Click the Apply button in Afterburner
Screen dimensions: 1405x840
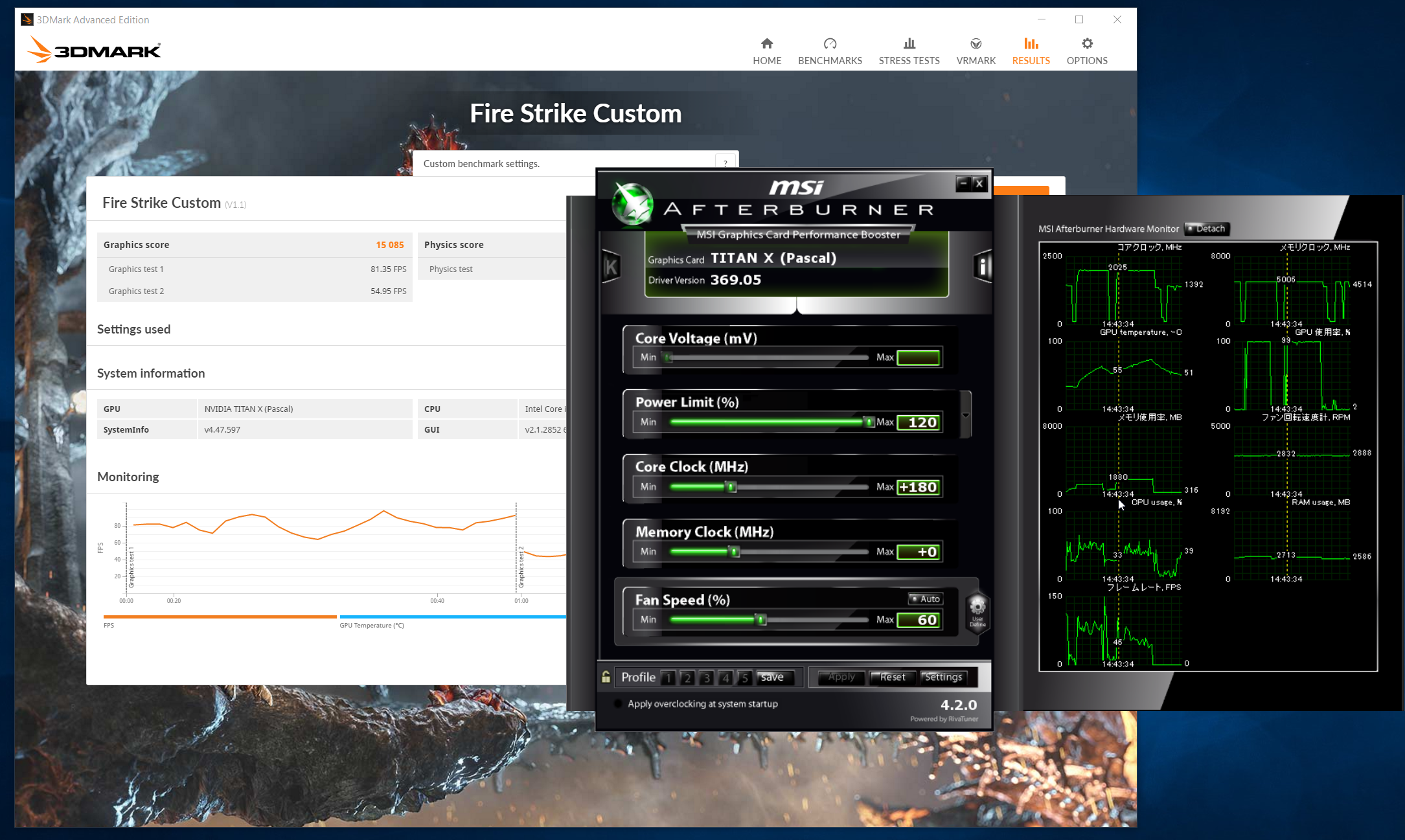(841, 677)
